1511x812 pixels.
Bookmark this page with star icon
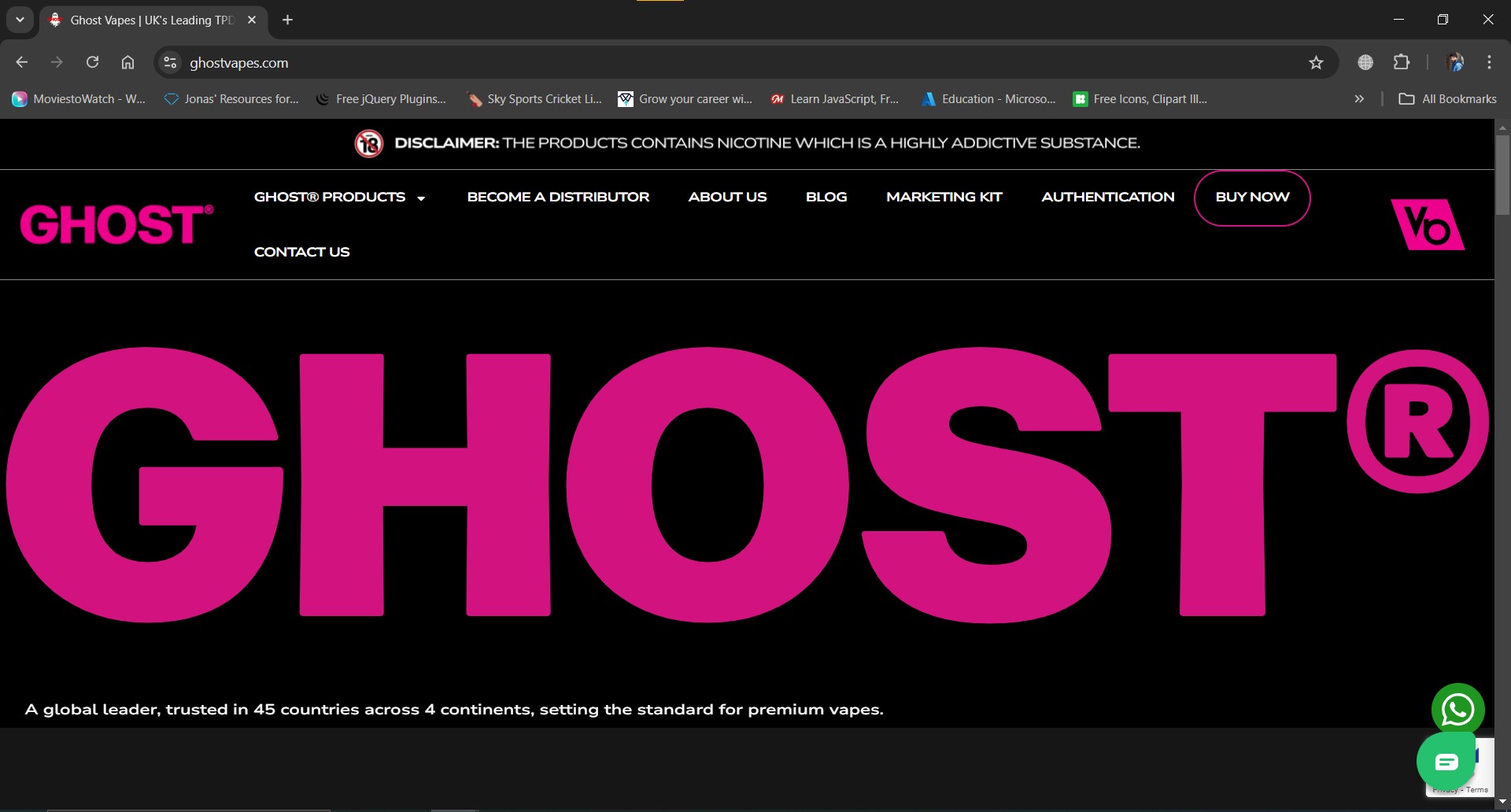coord(1316,63)
